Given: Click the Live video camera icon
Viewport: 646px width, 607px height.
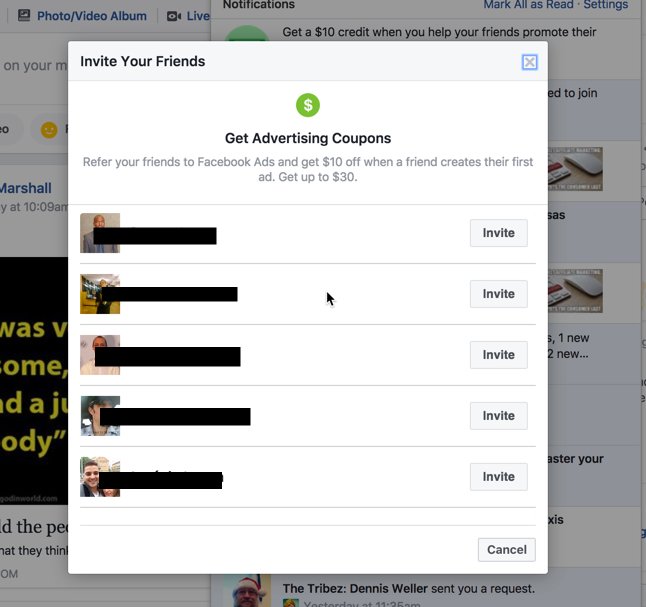Looking at the screenshot, I should (x=173, y=16).
